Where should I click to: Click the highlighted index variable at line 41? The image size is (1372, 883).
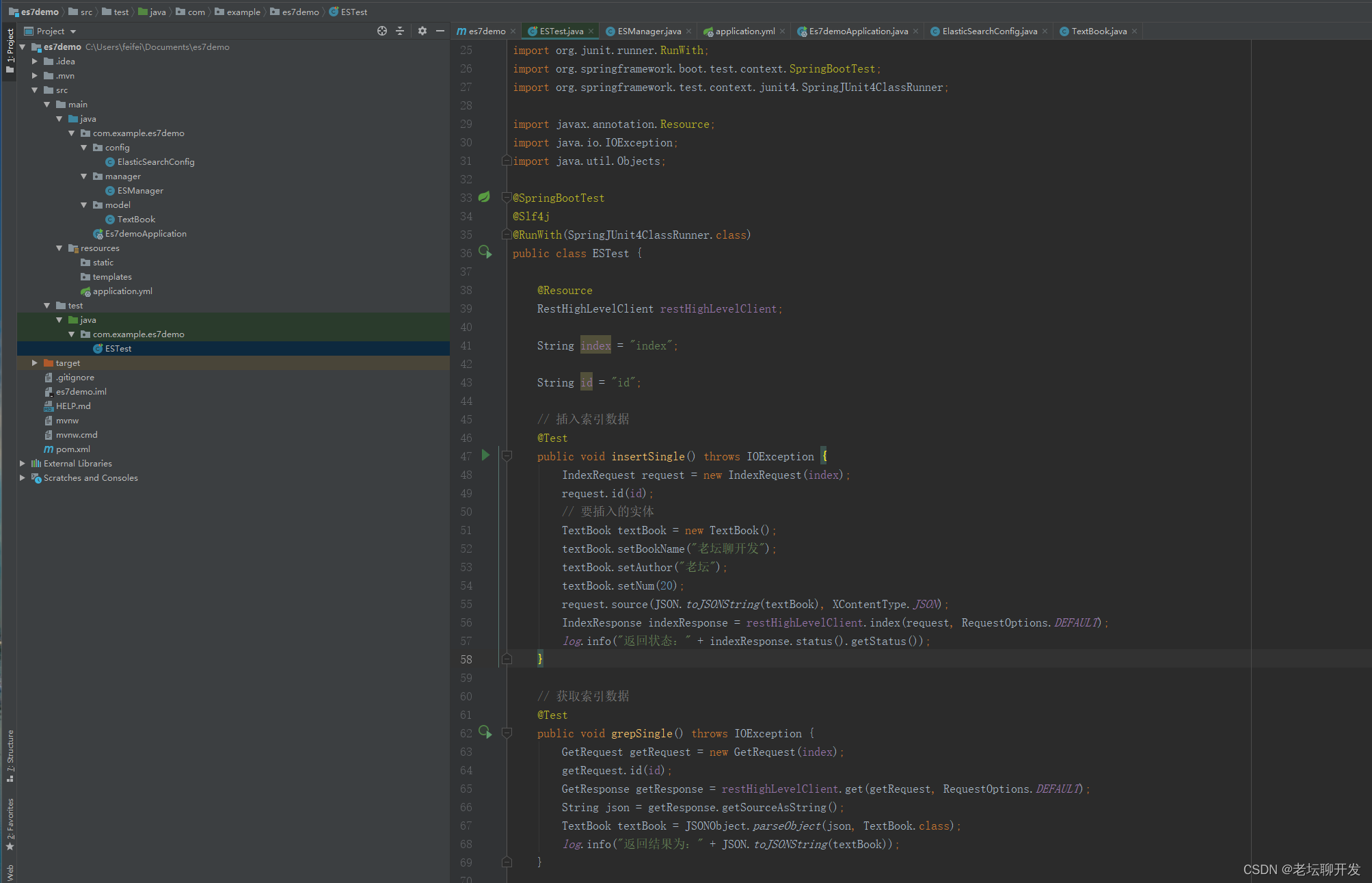(x=595, y=346)
